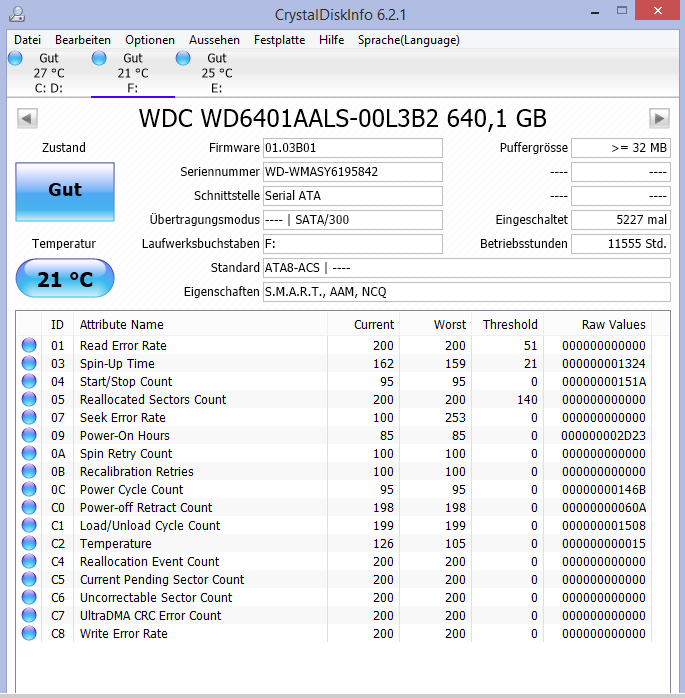Click the Standard field ATA8-ACS
685x698 pixels.
[466, 268]
